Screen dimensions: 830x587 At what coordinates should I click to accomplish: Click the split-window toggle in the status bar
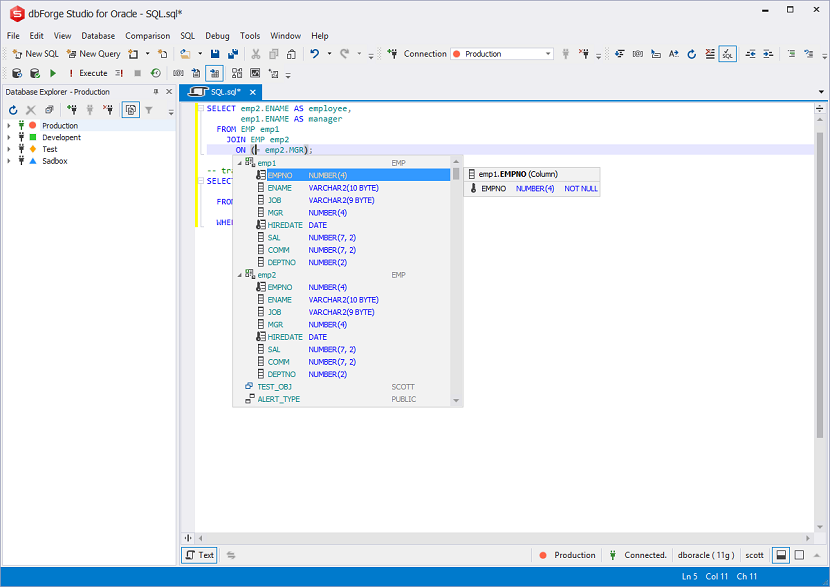coord(781,555)
